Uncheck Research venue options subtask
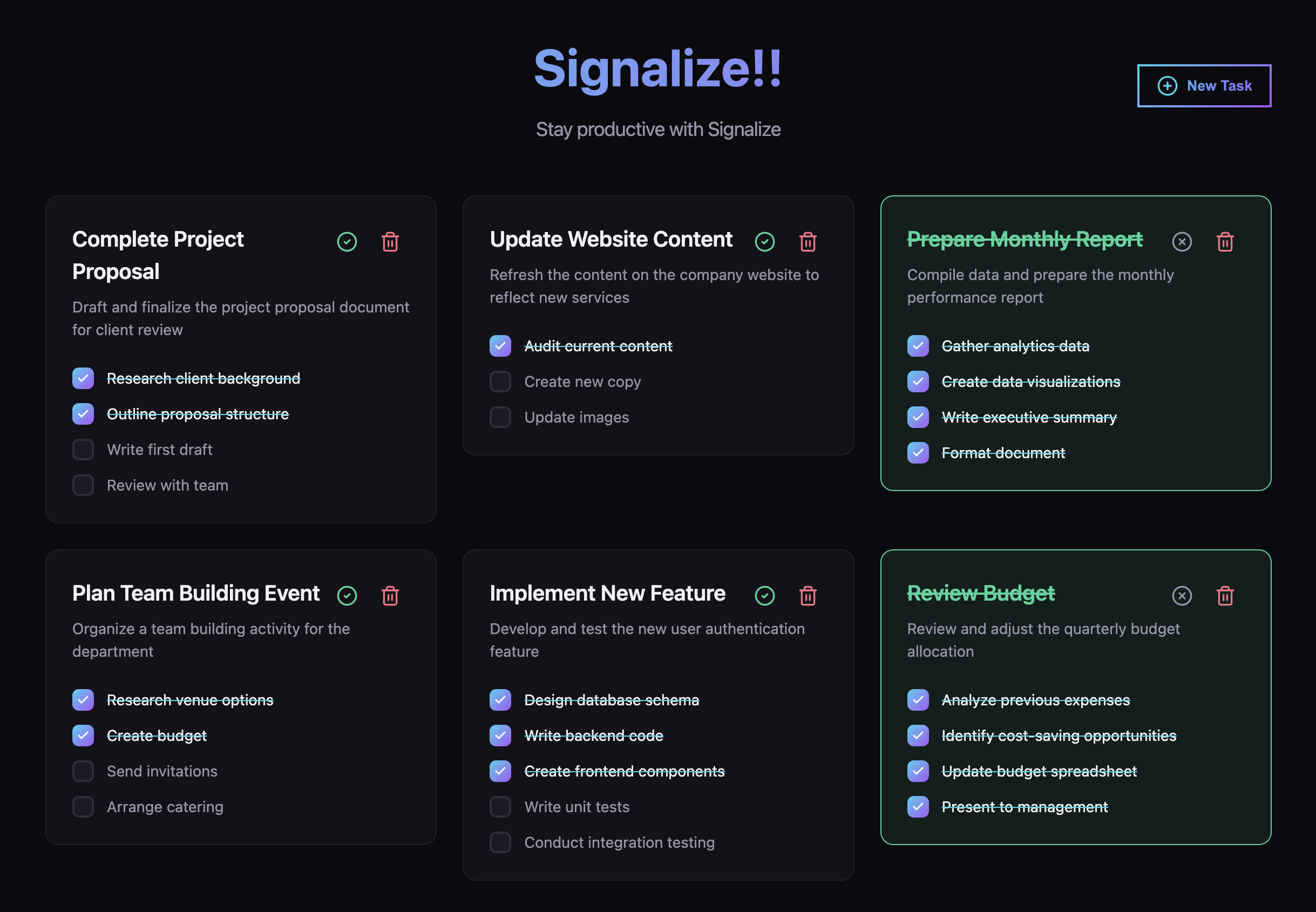This screenshot has height=912, width=1316. pyautogui.click(x=83, y=700)
